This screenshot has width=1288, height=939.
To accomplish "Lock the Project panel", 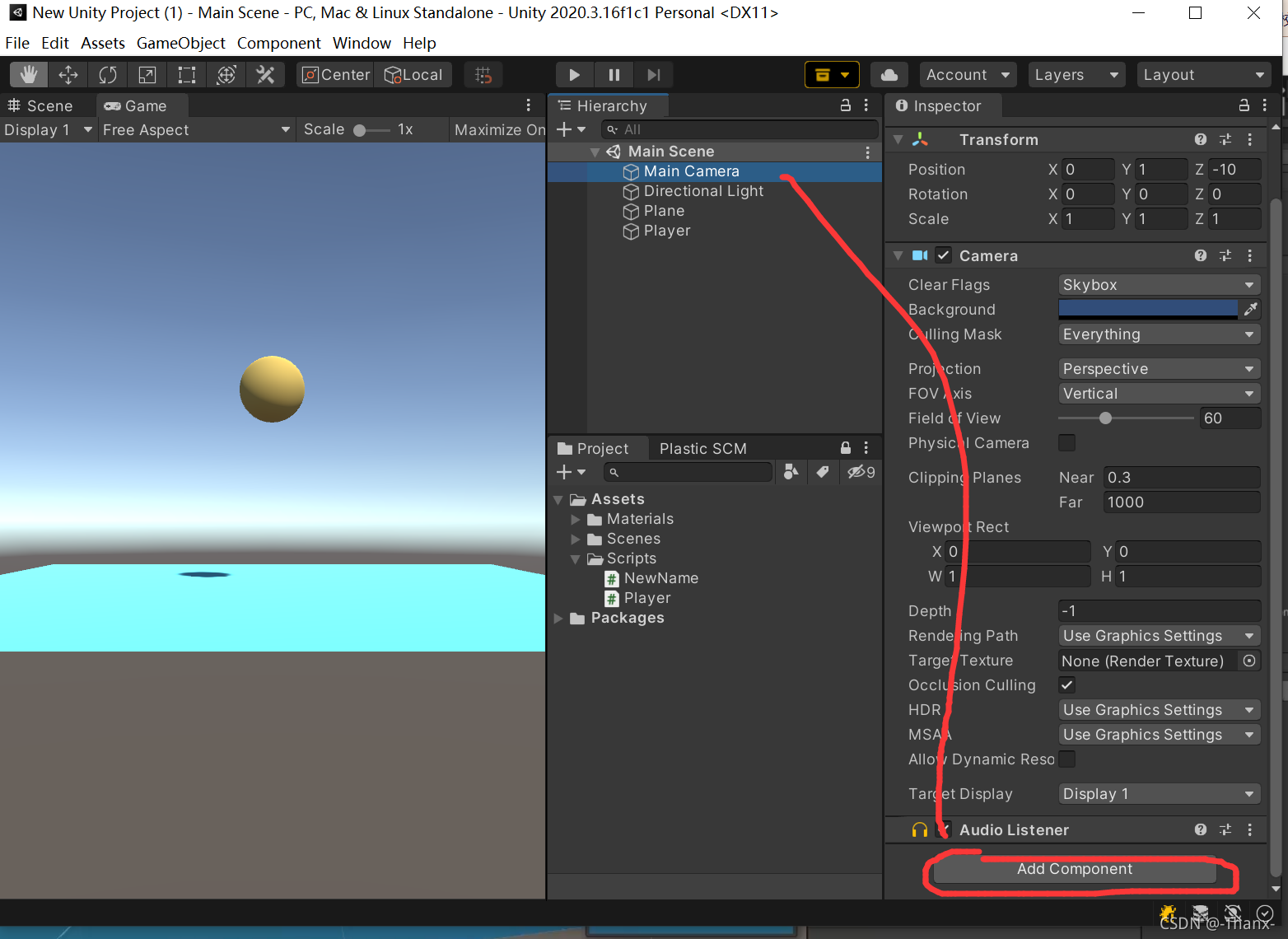I will [x=845, y=448].
